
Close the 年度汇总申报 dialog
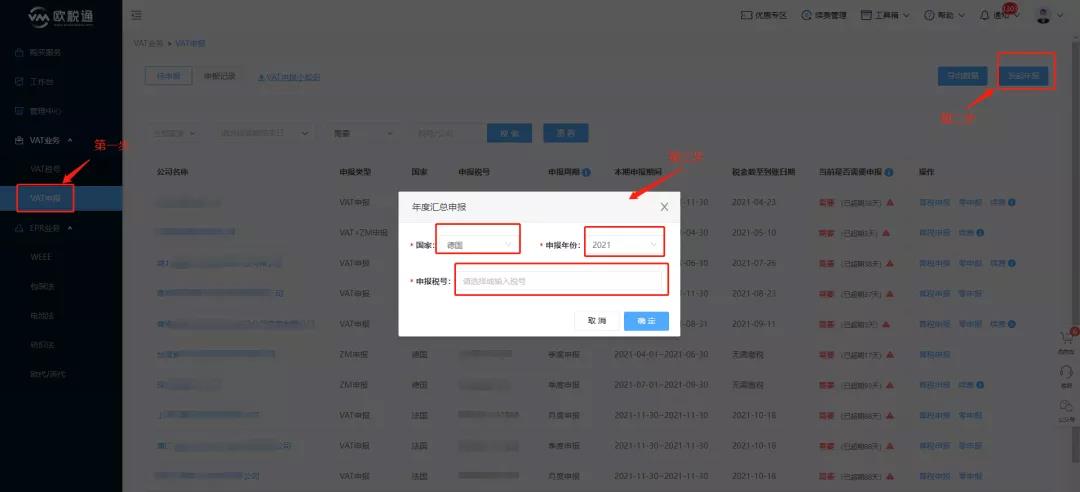pos(664,207)
